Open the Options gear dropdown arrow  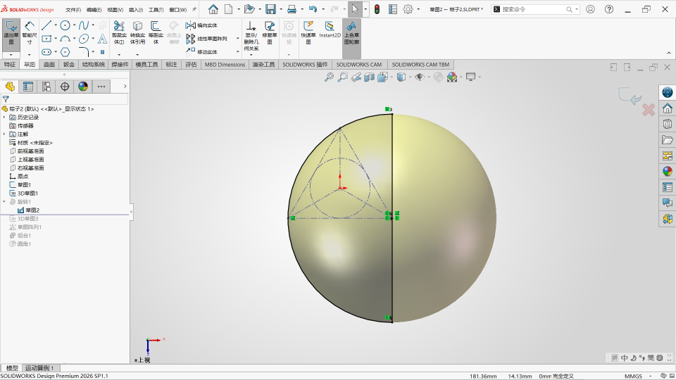pyautogui.click(x=418, y=9)
